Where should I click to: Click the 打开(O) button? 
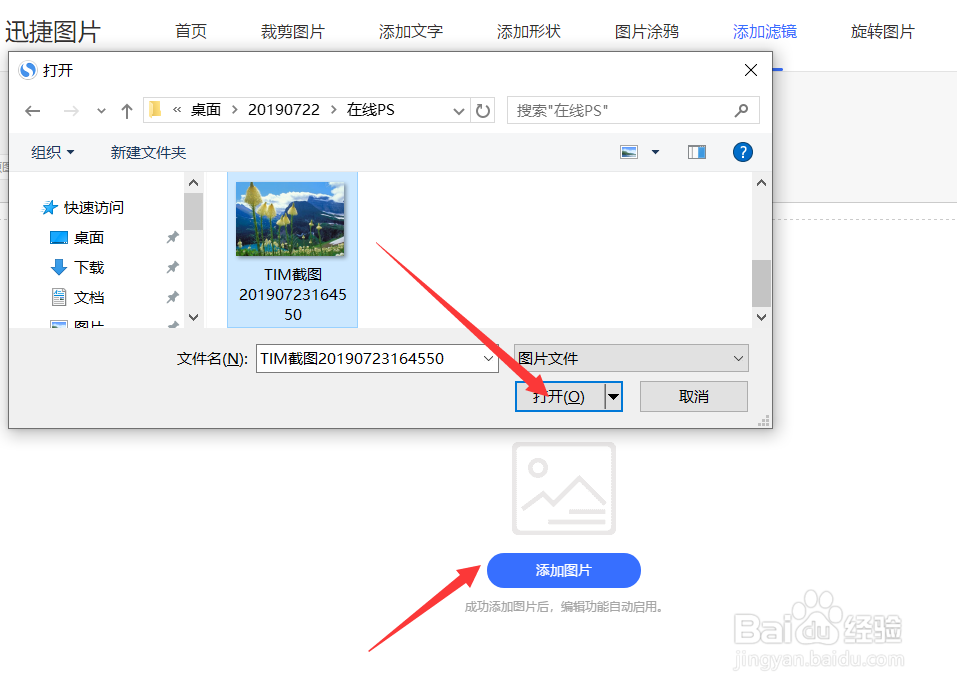tap(560, 397)
